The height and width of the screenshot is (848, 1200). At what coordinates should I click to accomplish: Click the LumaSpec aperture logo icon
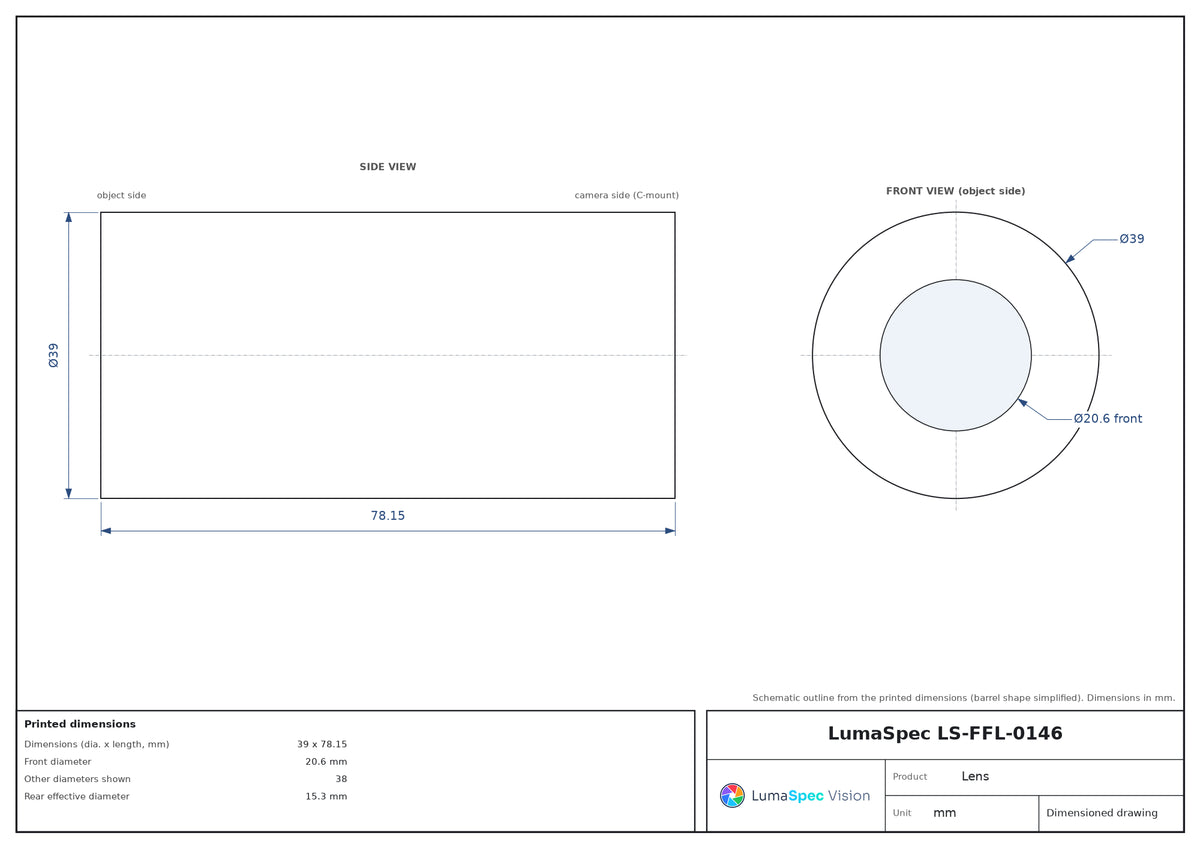click(x=732, y=795)
